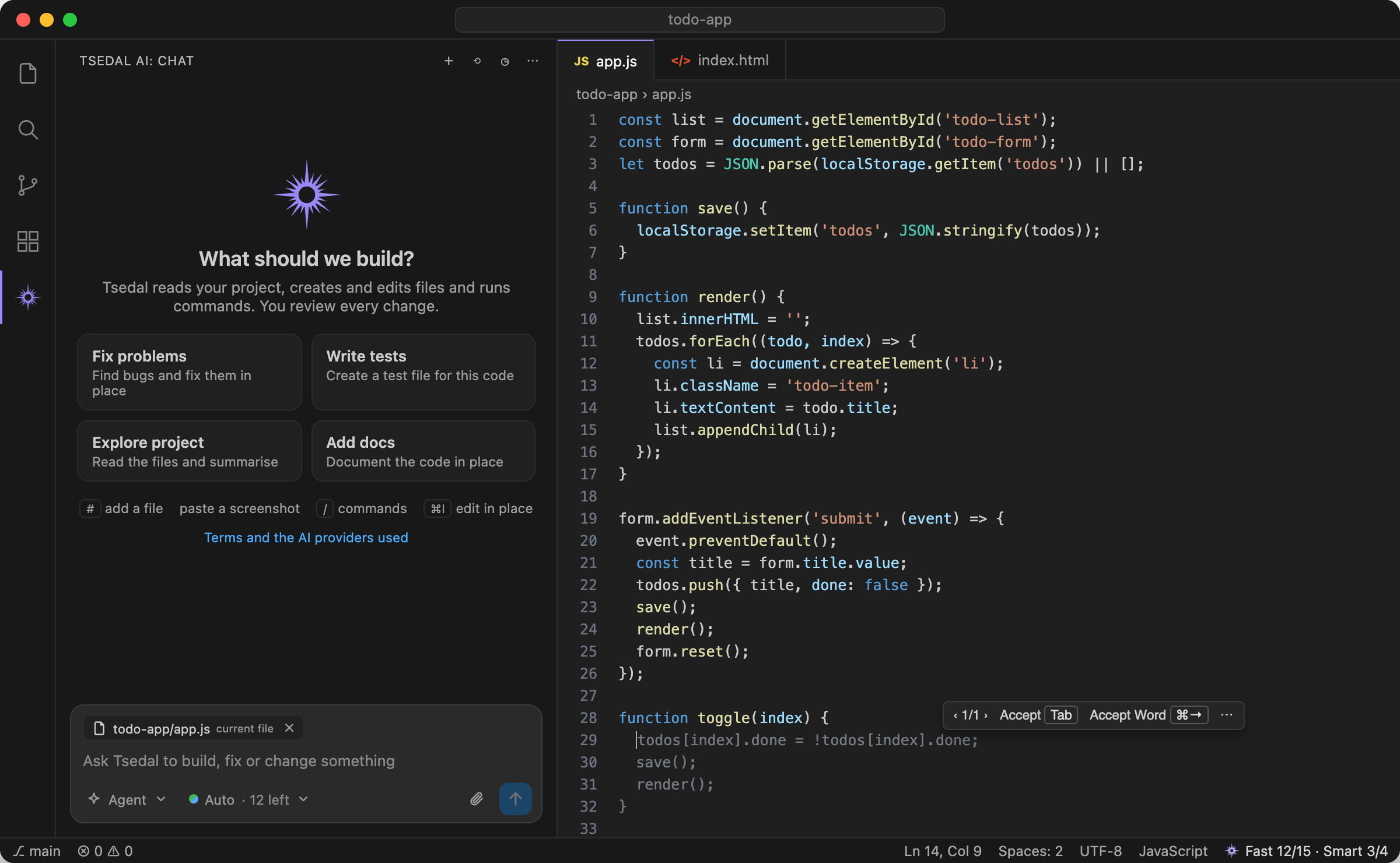Click the 'edit in place' hint
This screenshot has height=863, width=1400.
point(478,508)
